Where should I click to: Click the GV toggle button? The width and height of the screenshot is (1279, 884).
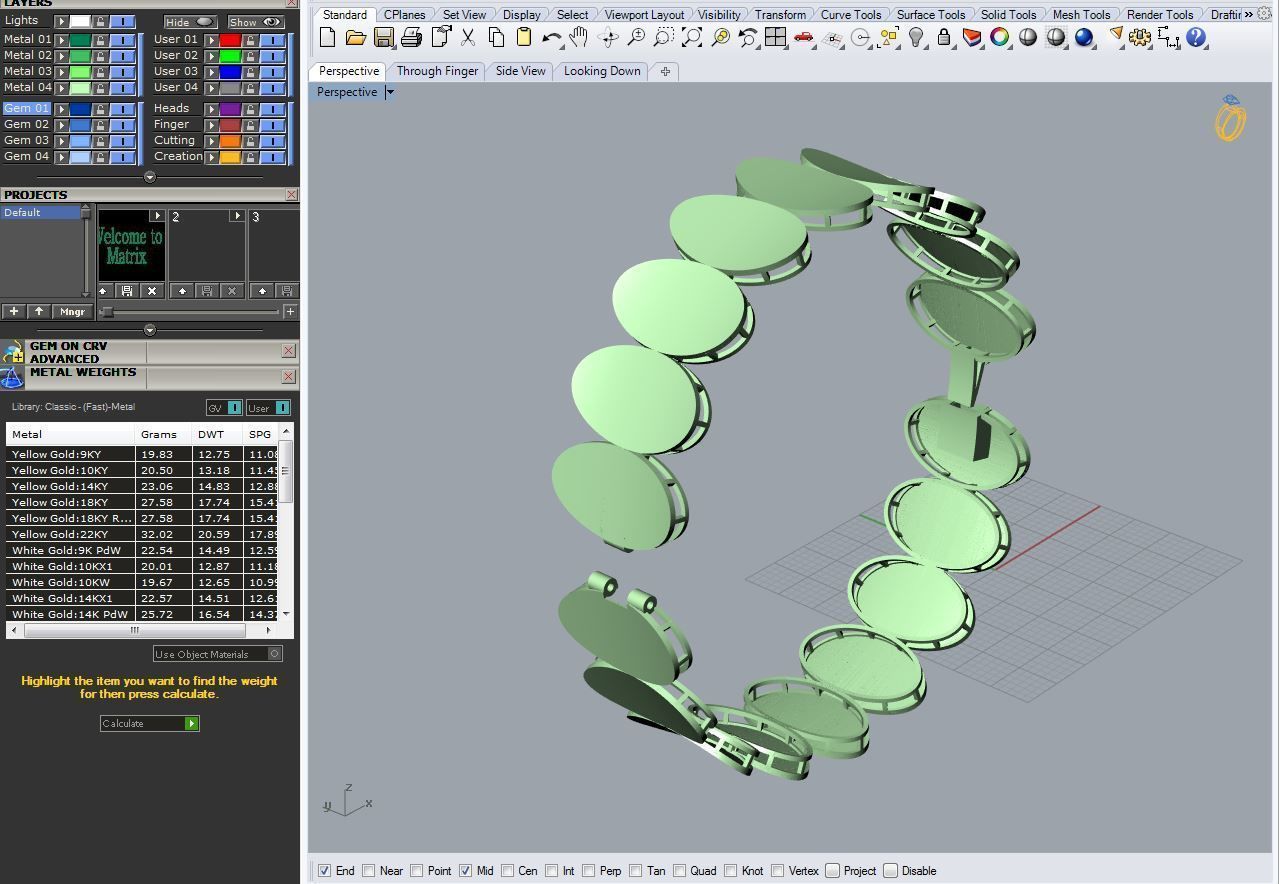224,408
